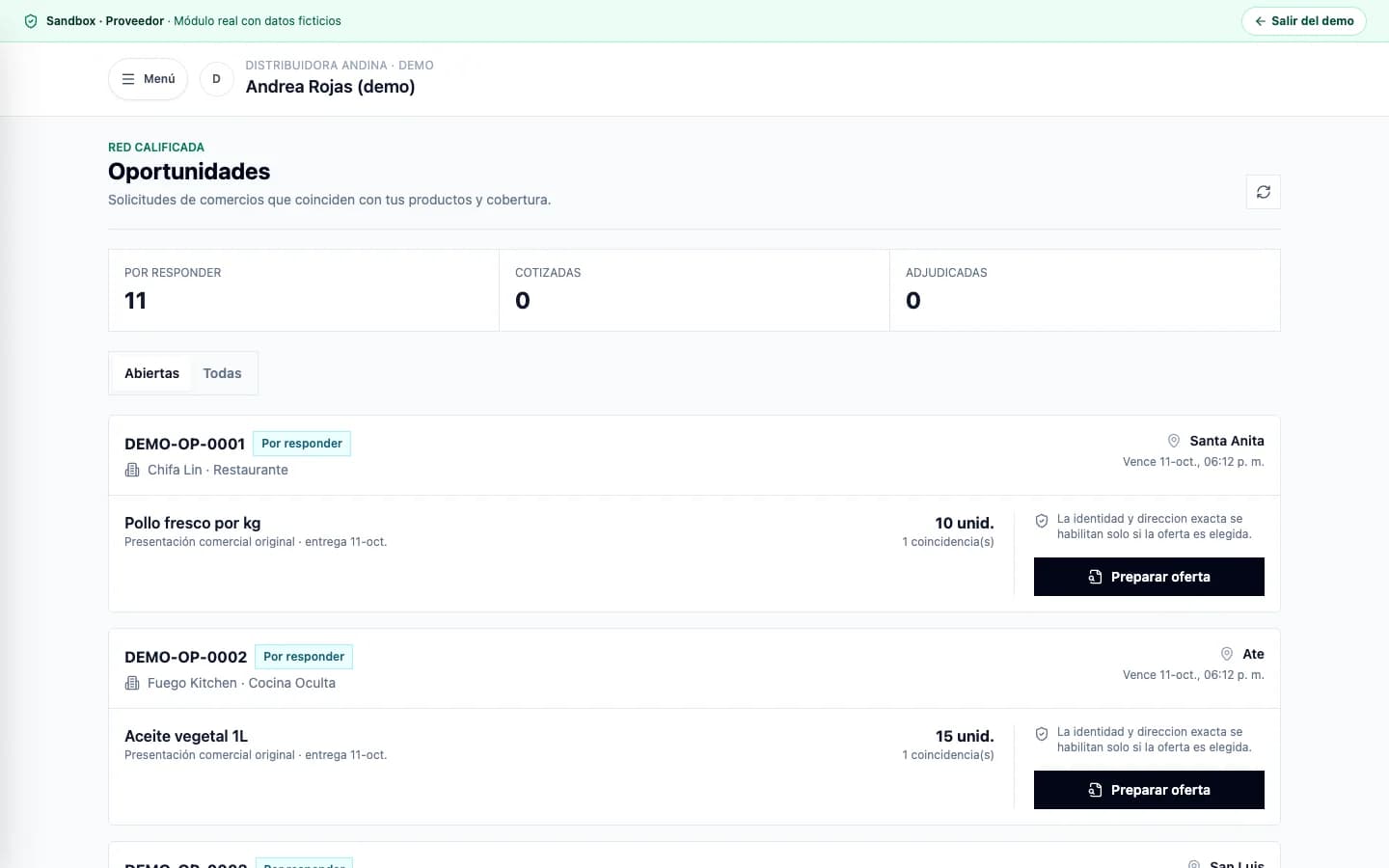
Task: Click building icon beside Chifa Lin
Action: (132, 470)
